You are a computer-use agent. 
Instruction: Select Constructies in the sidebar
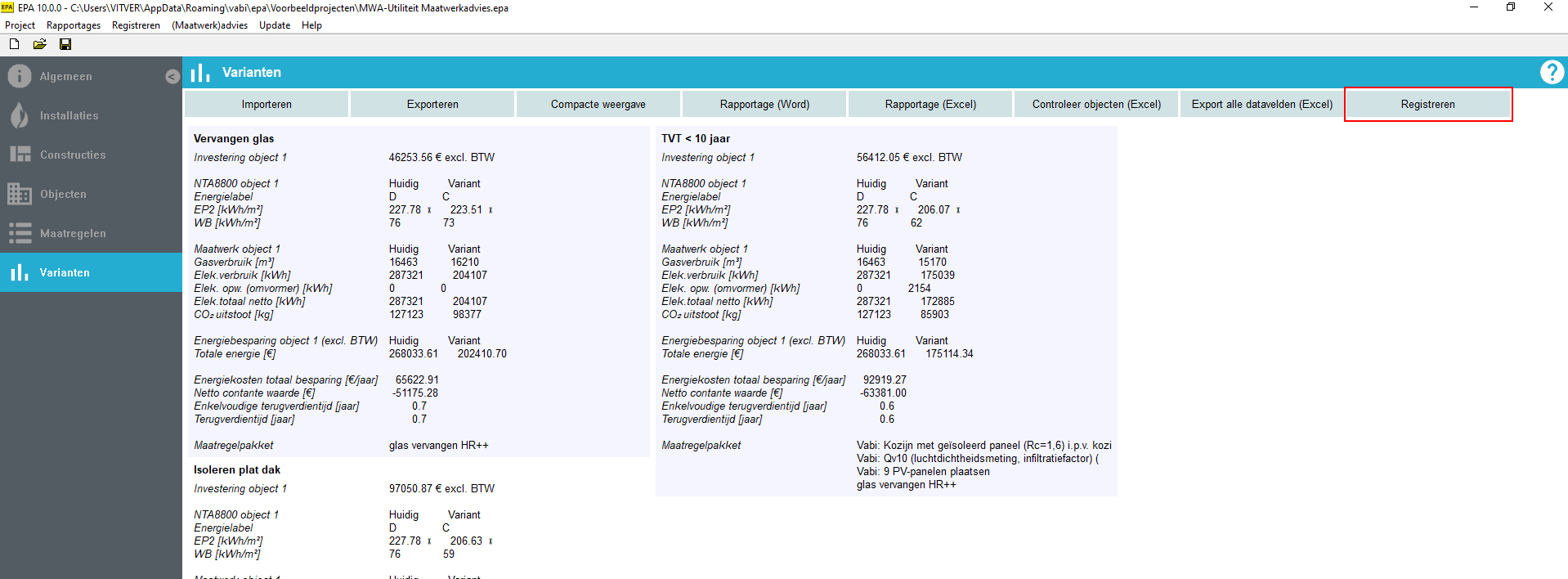tap(73, 155)
